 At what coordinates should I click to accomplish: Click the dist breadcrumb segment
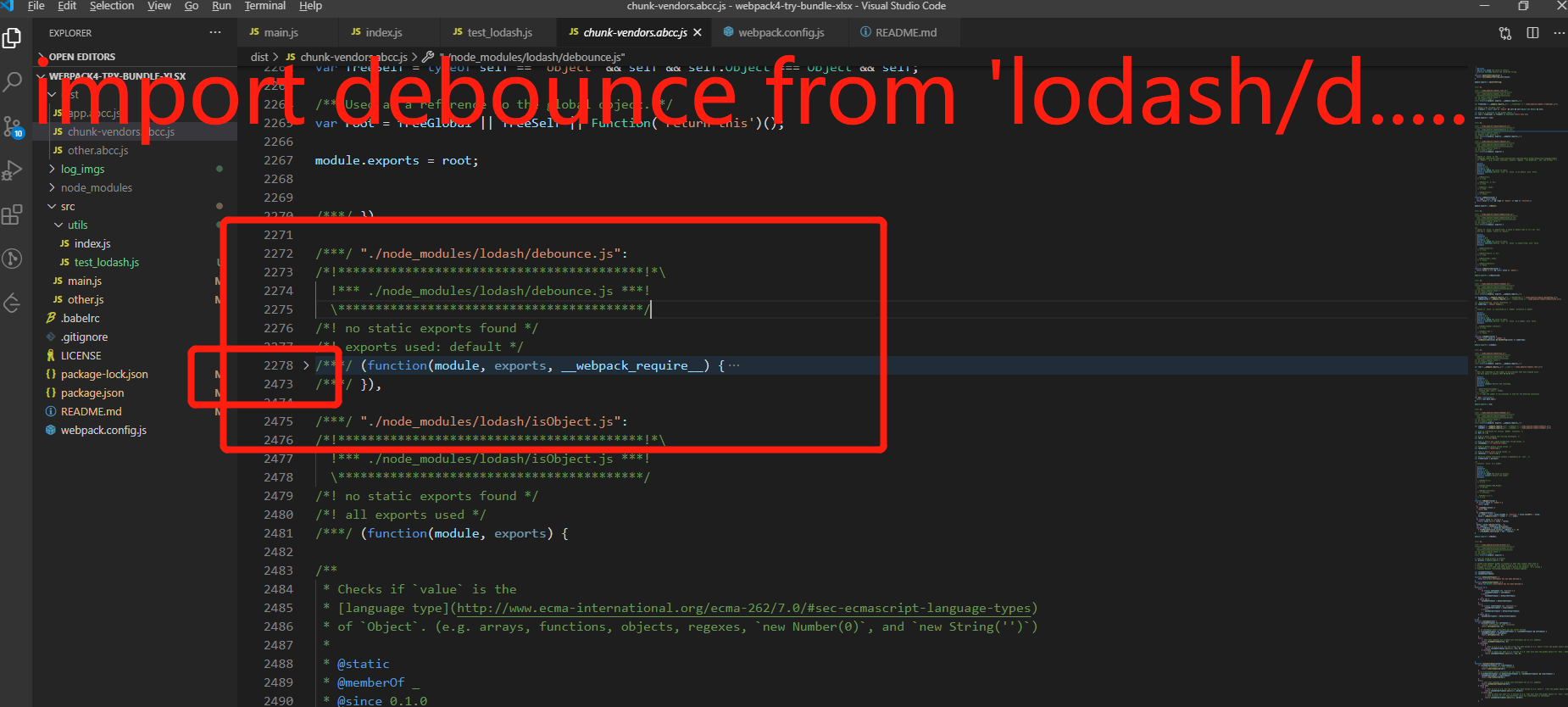[259, 57]
